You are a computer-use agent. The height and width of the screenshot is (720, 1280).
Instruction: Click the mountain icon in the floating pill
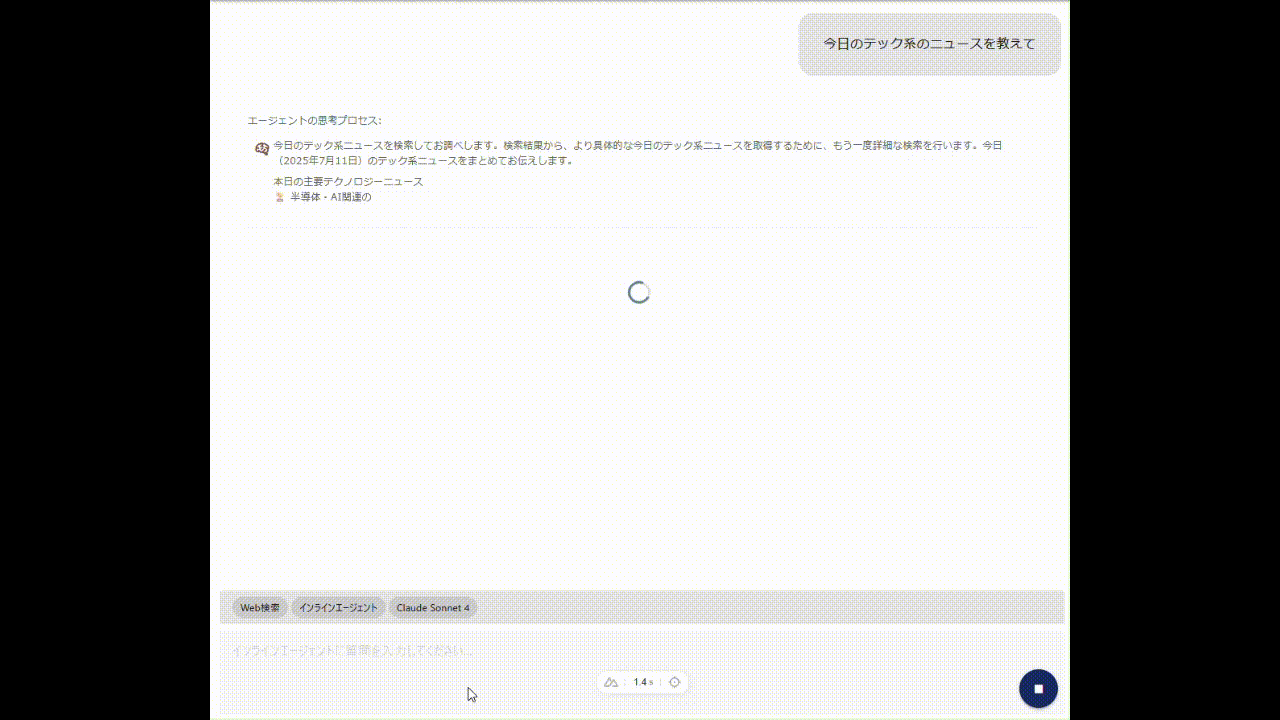click(x=611, y=682)
